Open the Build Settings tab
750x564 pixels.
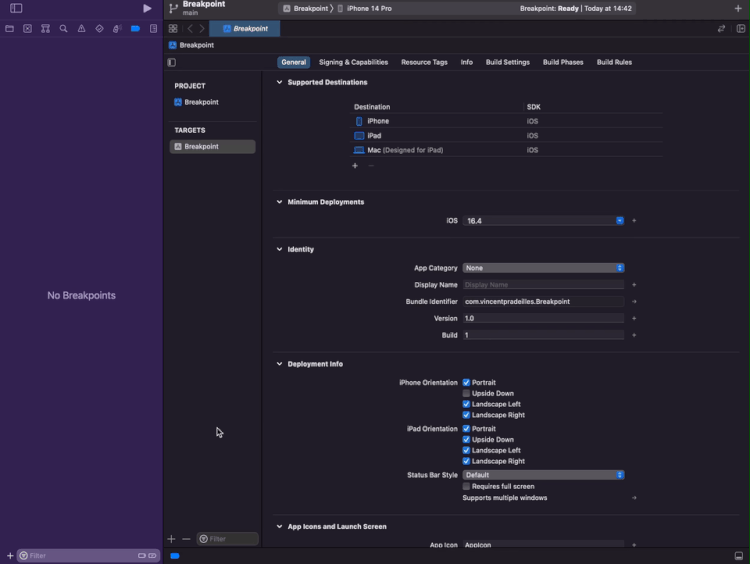(x=507, y=62)
